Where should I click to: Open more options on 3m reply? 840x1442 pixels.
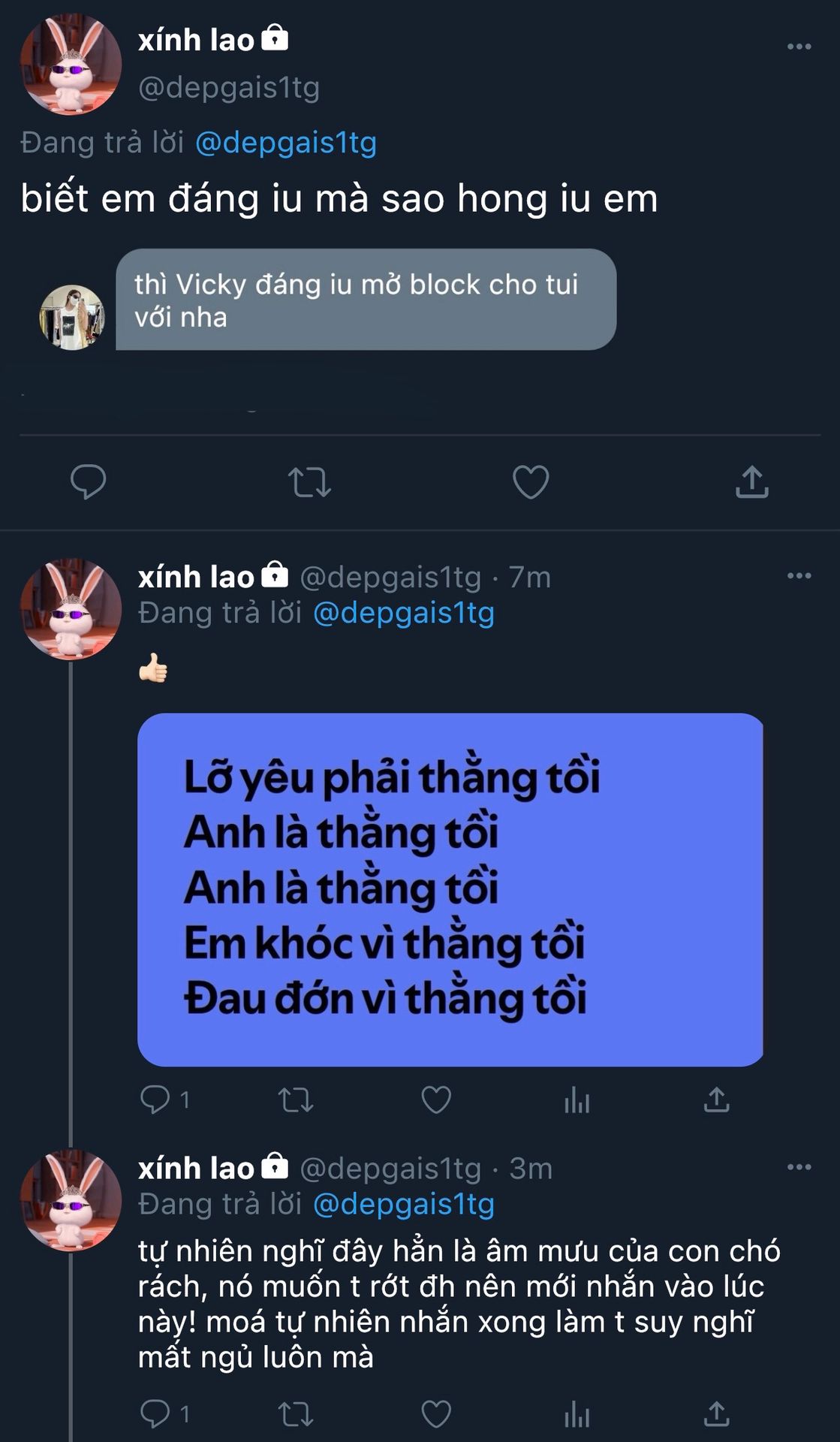pos(799,1167)
